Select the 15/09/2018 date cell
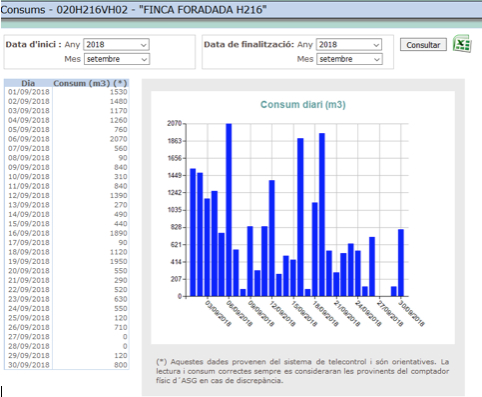The image size is (482, 397). click(x=29, y=224)
